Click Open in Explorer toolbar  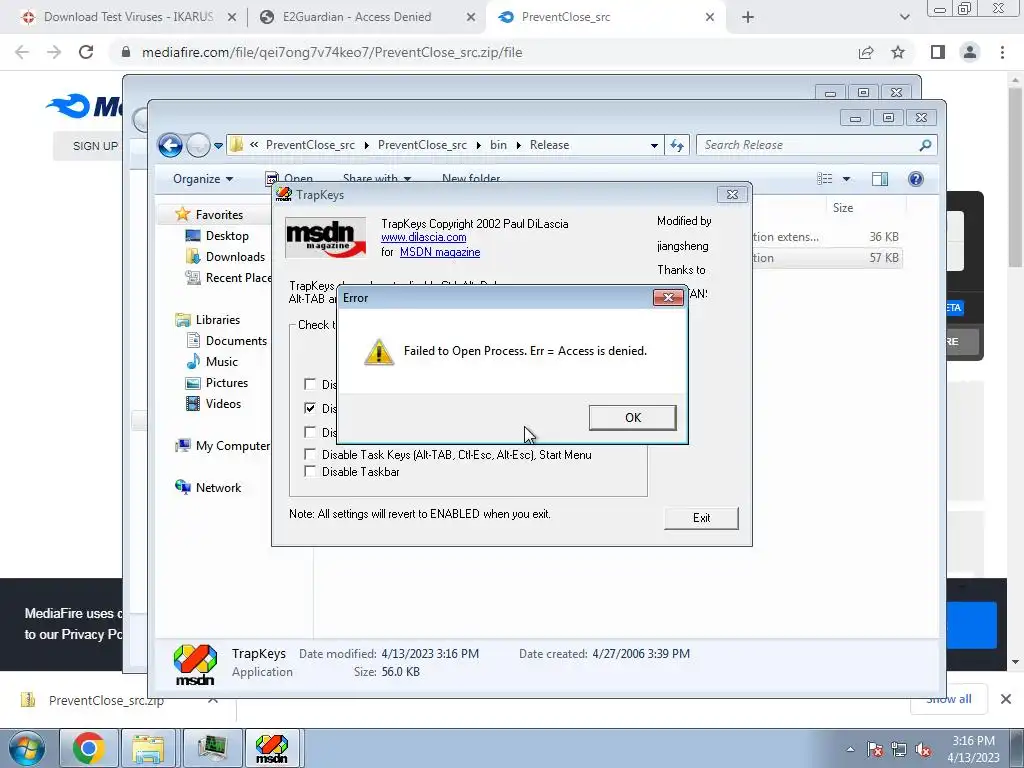coord(289,178)
